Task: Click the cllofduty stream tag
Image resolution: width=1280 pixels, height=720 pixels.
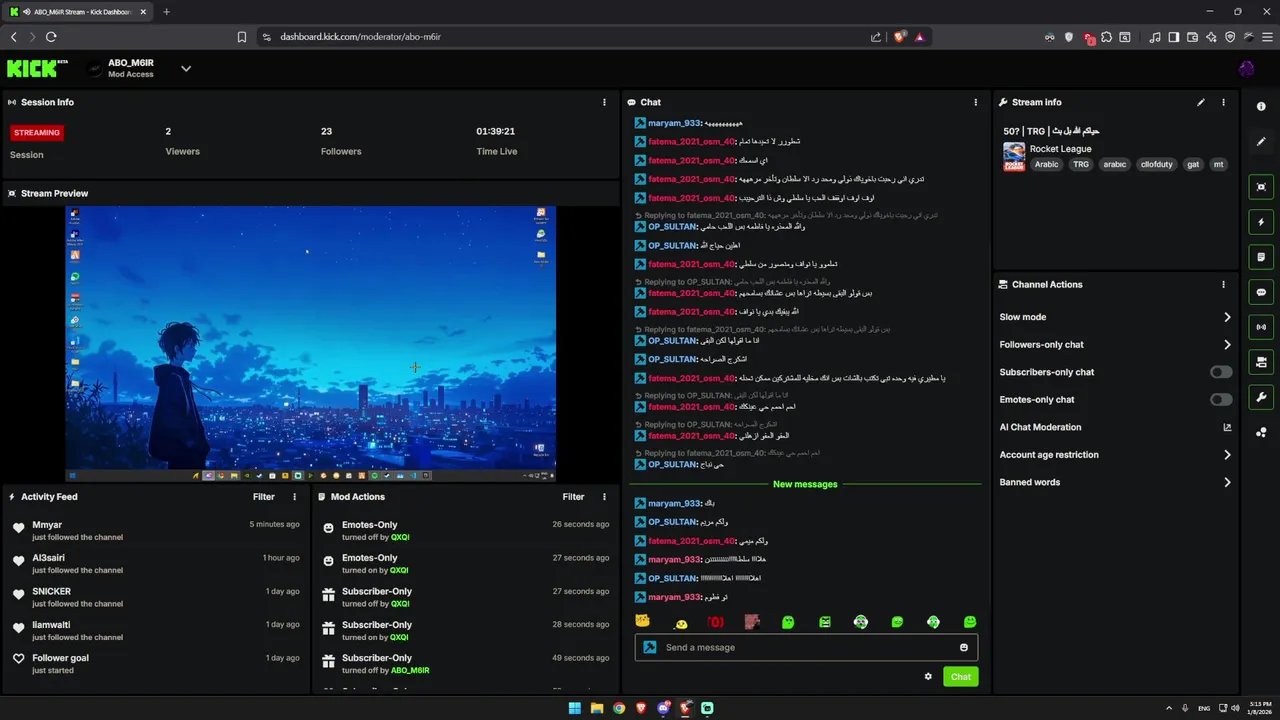Action: pos(1156,164)
